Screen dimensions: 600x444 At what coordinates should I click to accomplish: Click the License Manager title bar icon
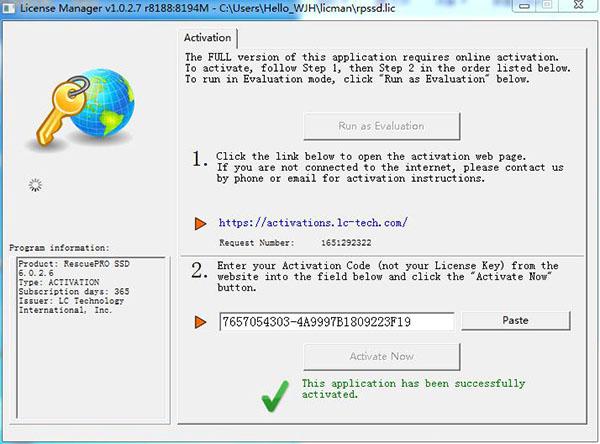[x=8, y=8]
